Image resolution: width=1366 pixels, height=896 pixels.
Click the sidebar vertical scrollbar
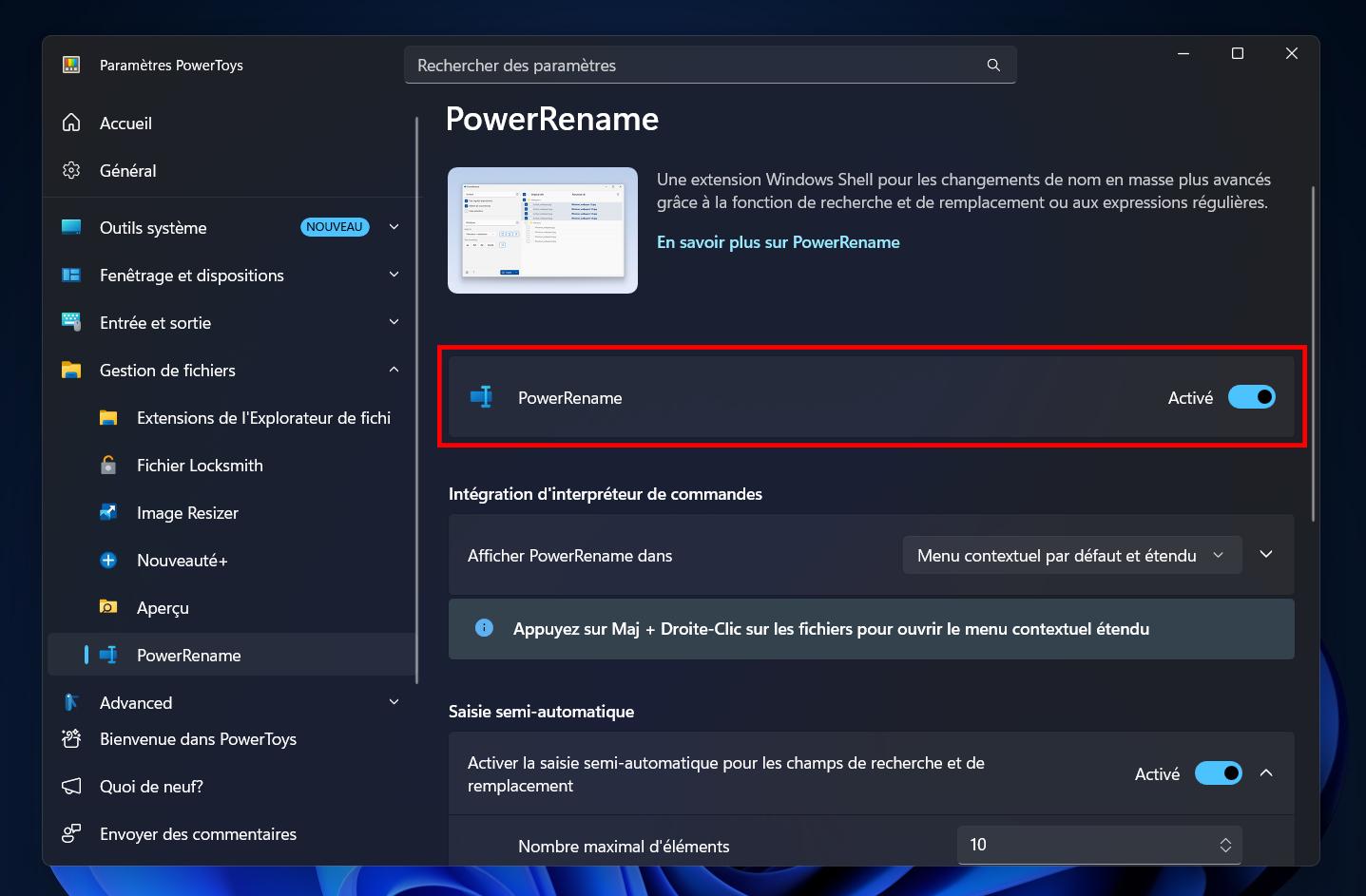tap(417, 399)
